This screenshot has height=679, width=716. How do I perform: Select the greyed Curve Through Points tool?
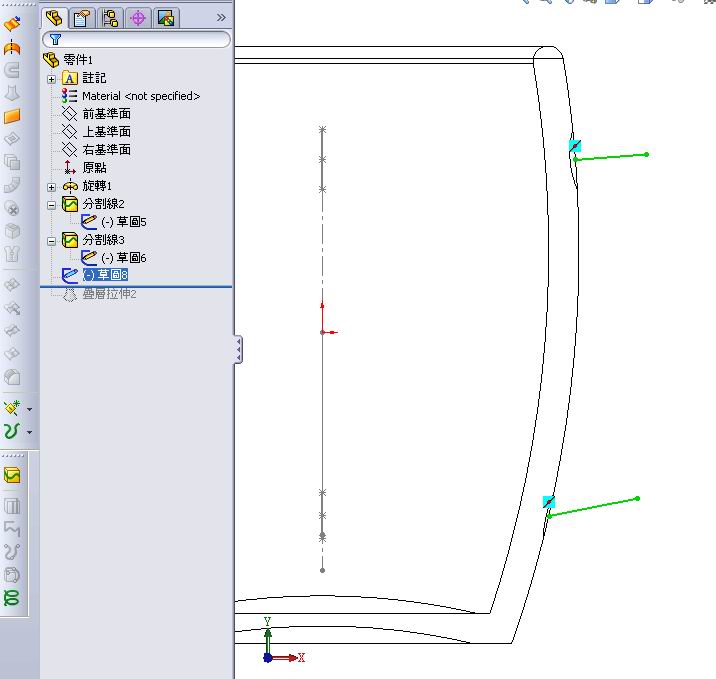[x=12, y=552]
